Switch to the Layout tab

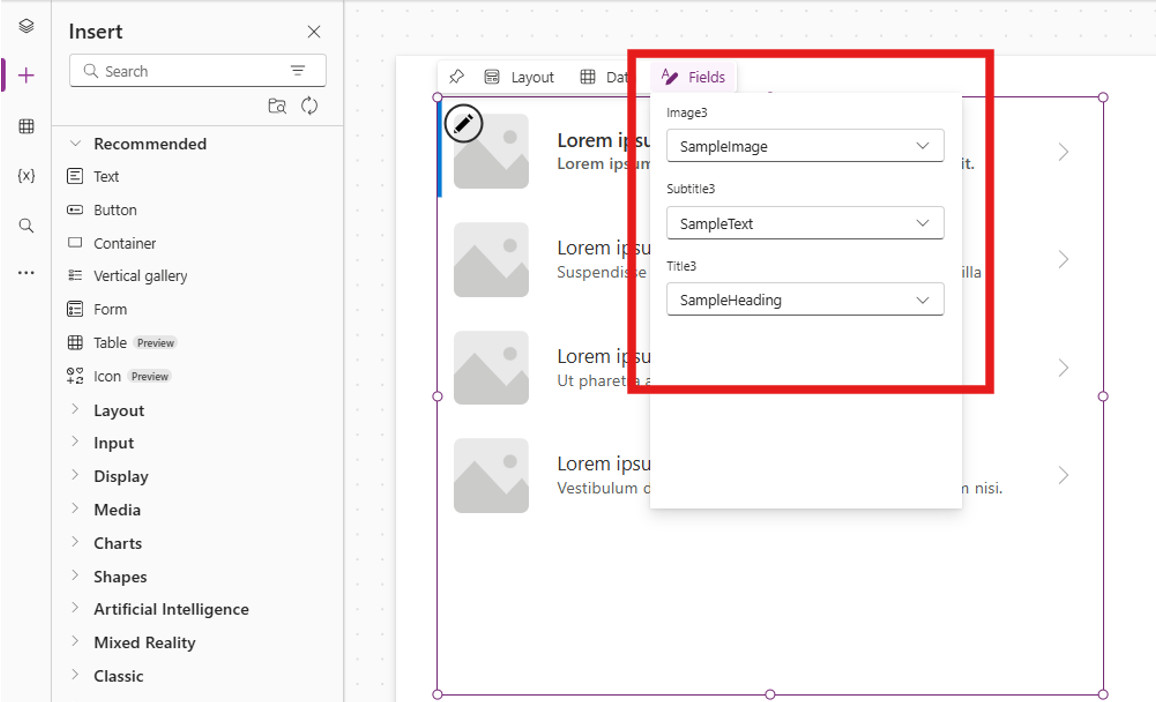533,76
